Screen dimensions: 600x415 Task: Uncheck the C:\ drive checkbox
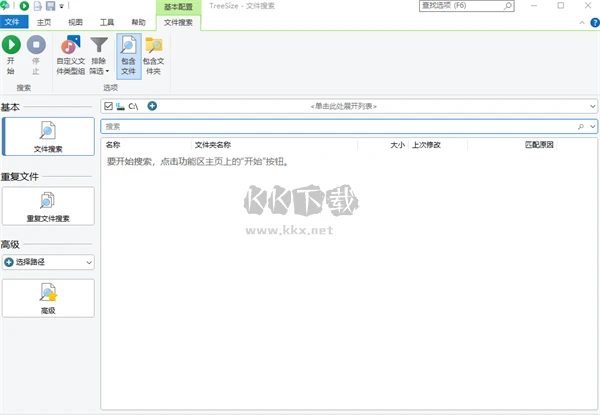pyautogui.click(x=108, y=106)
